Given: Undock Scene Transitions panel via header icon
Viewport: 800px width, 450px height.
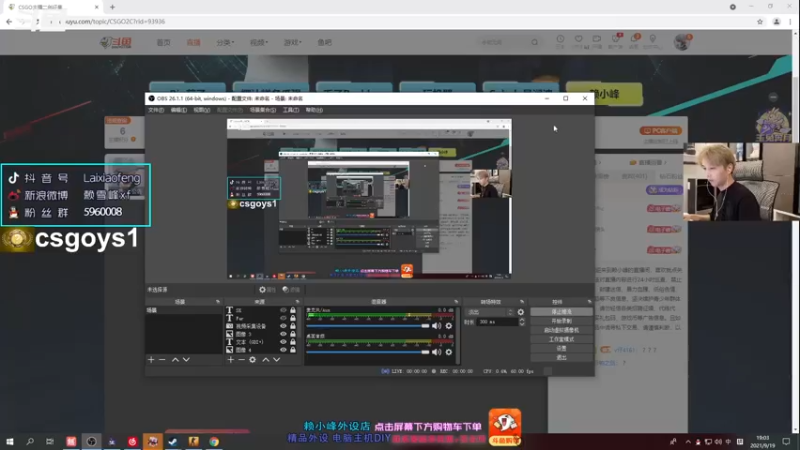Looking at the screenshot, I should (x=521, y=302).
